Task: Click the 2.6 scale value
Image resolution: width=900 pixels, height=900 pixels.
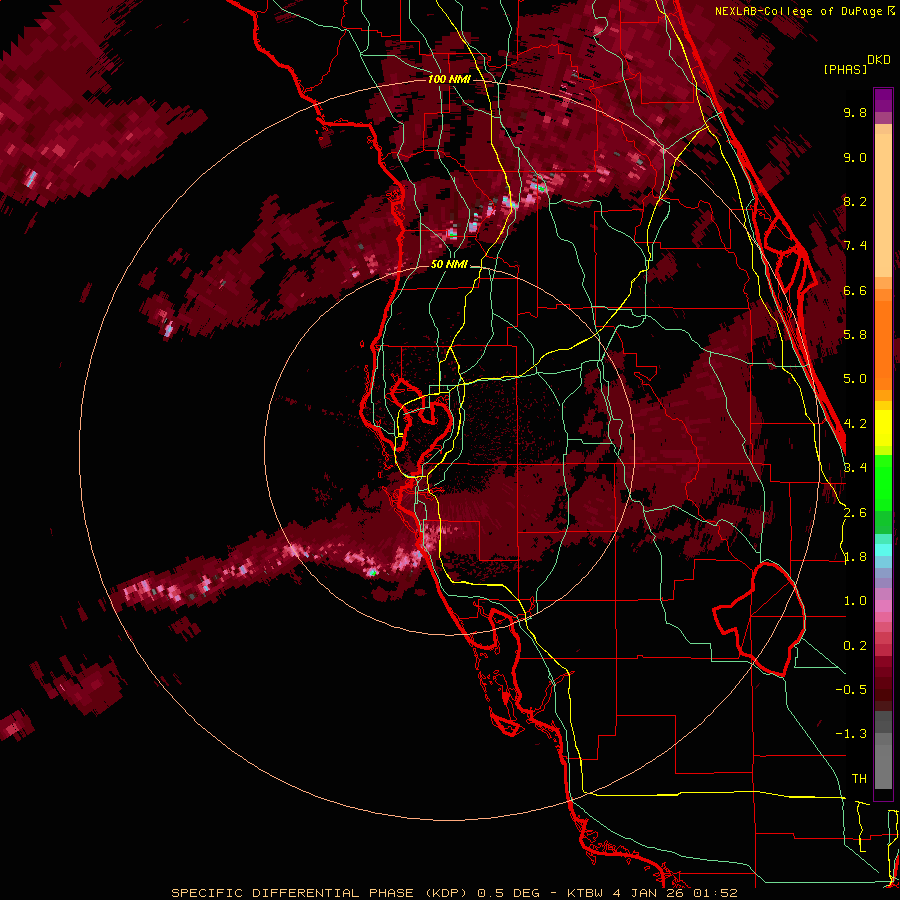Action: pyautogui.click(x=855, y=513)
